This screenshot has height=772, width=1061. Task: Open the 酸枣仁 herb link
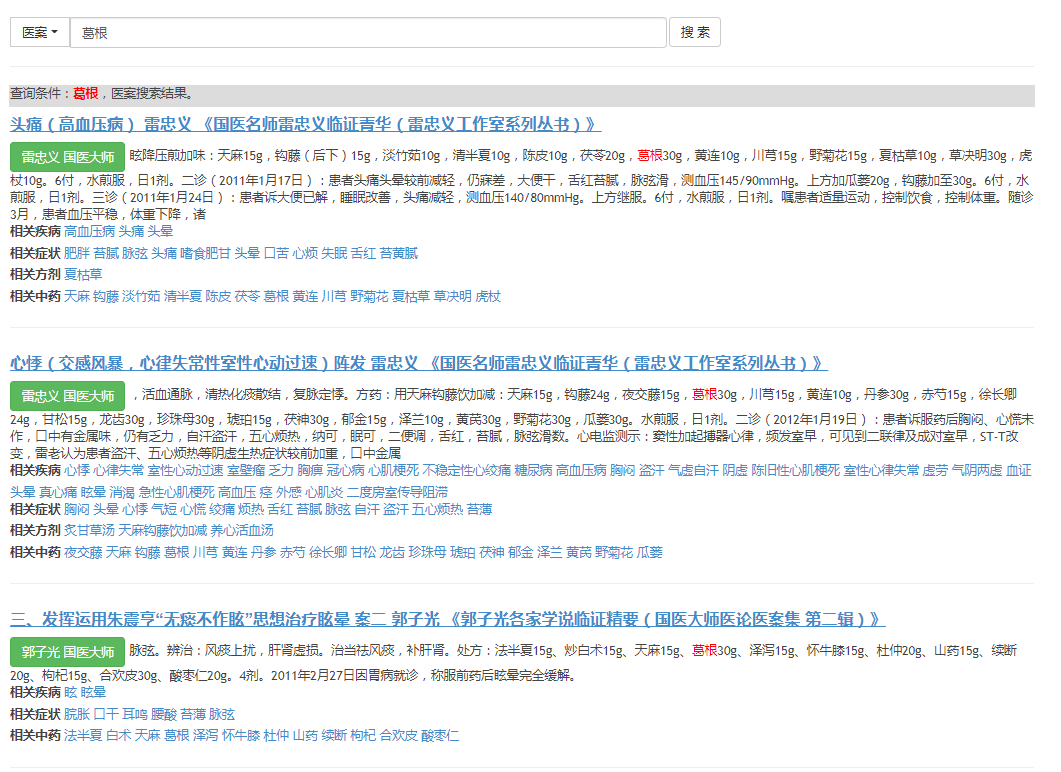440,735
